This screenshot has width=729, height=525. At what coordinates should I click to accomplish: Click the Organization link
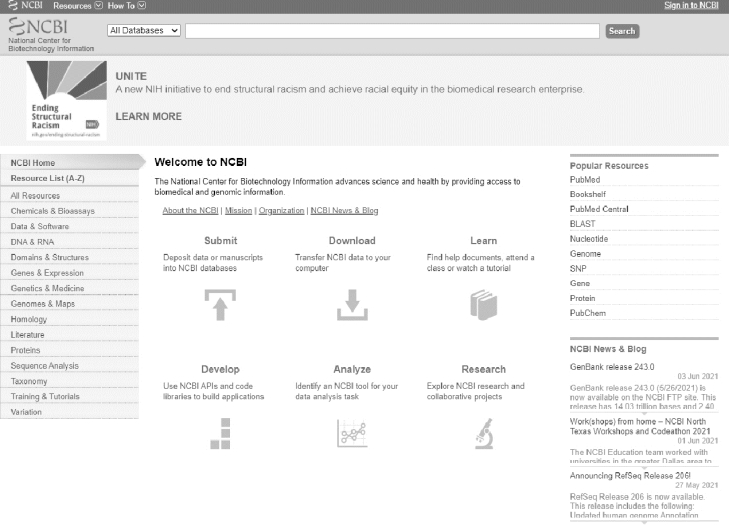click(x=281, y=211)
